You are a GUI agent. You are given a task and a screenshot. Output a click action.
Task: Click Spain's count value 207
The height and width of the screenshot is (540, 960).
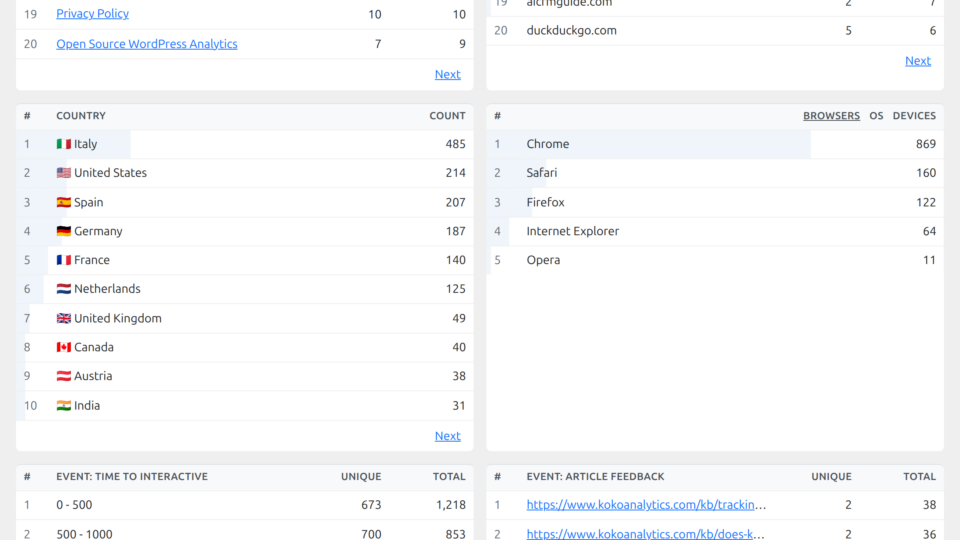(456, 202)
